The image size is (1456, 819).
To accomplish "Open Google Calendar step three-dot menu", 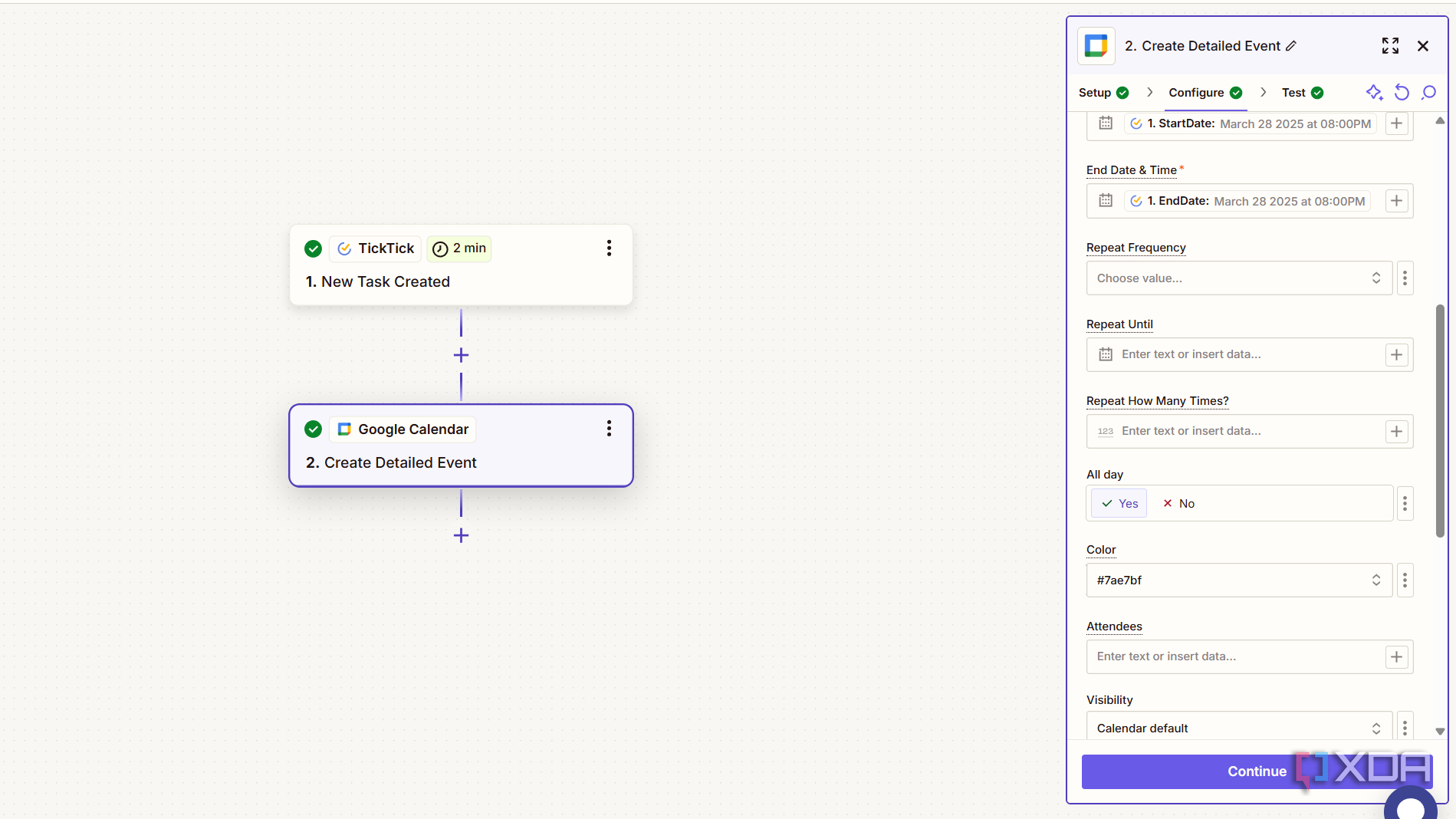I will 610,429.
